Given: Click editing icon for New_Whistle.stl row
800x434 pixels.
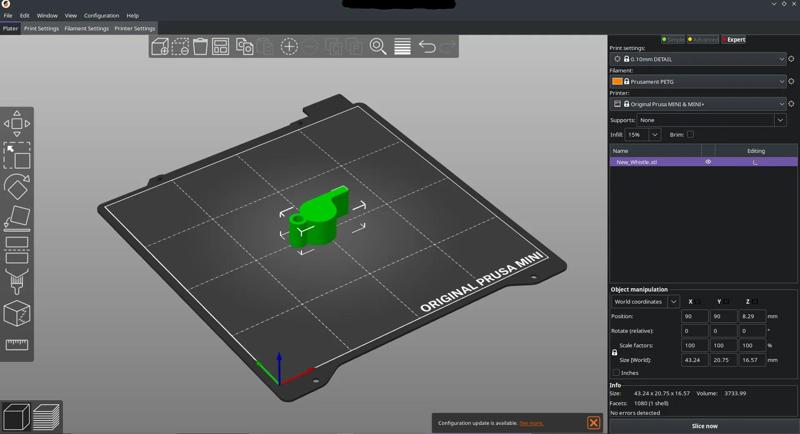Looking at the screenshot, I should click(756, 162).
